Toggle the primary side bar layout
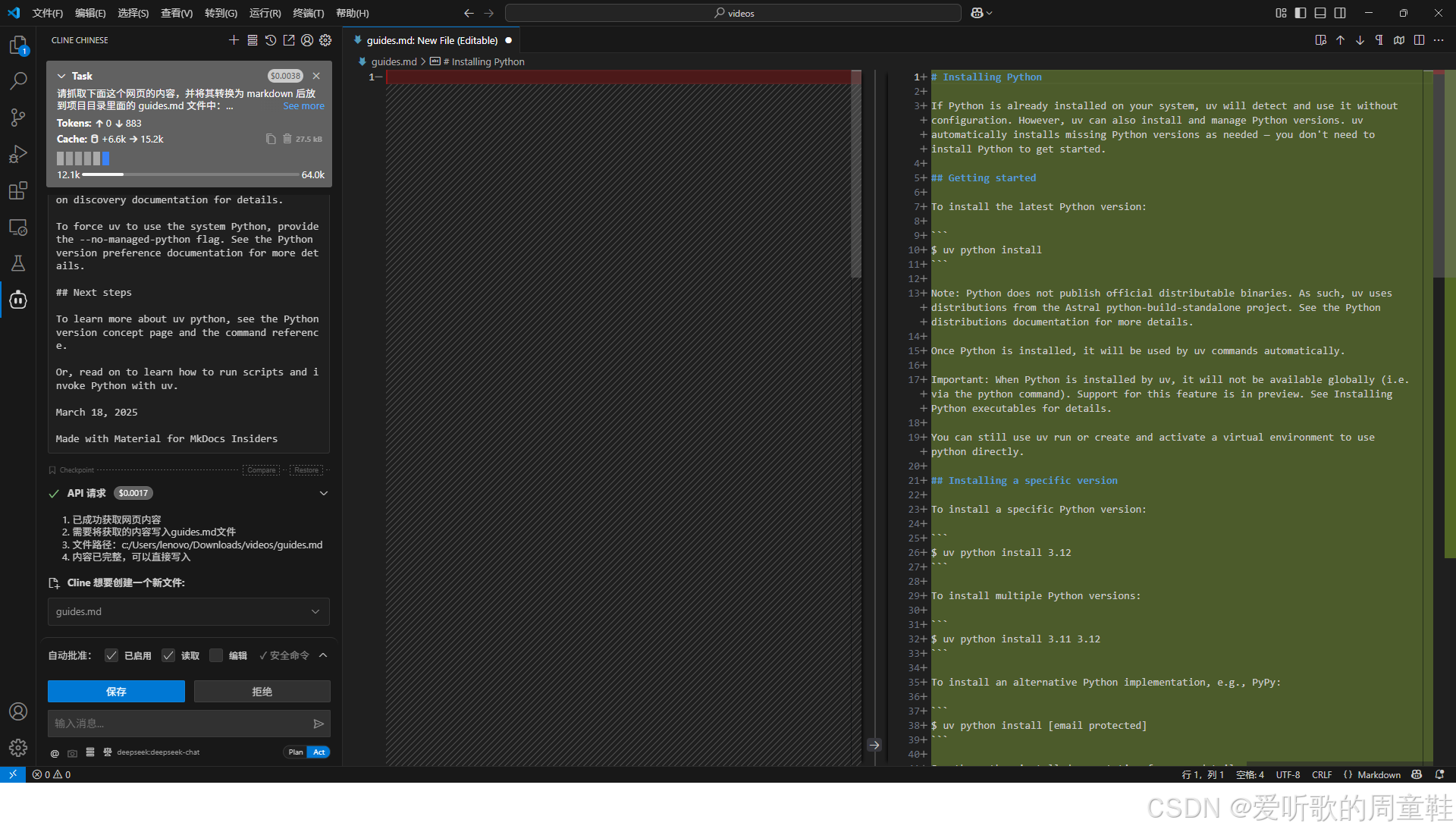Image resolution: width=1456 pixels, height=832 pixels. coord(1301,13)
